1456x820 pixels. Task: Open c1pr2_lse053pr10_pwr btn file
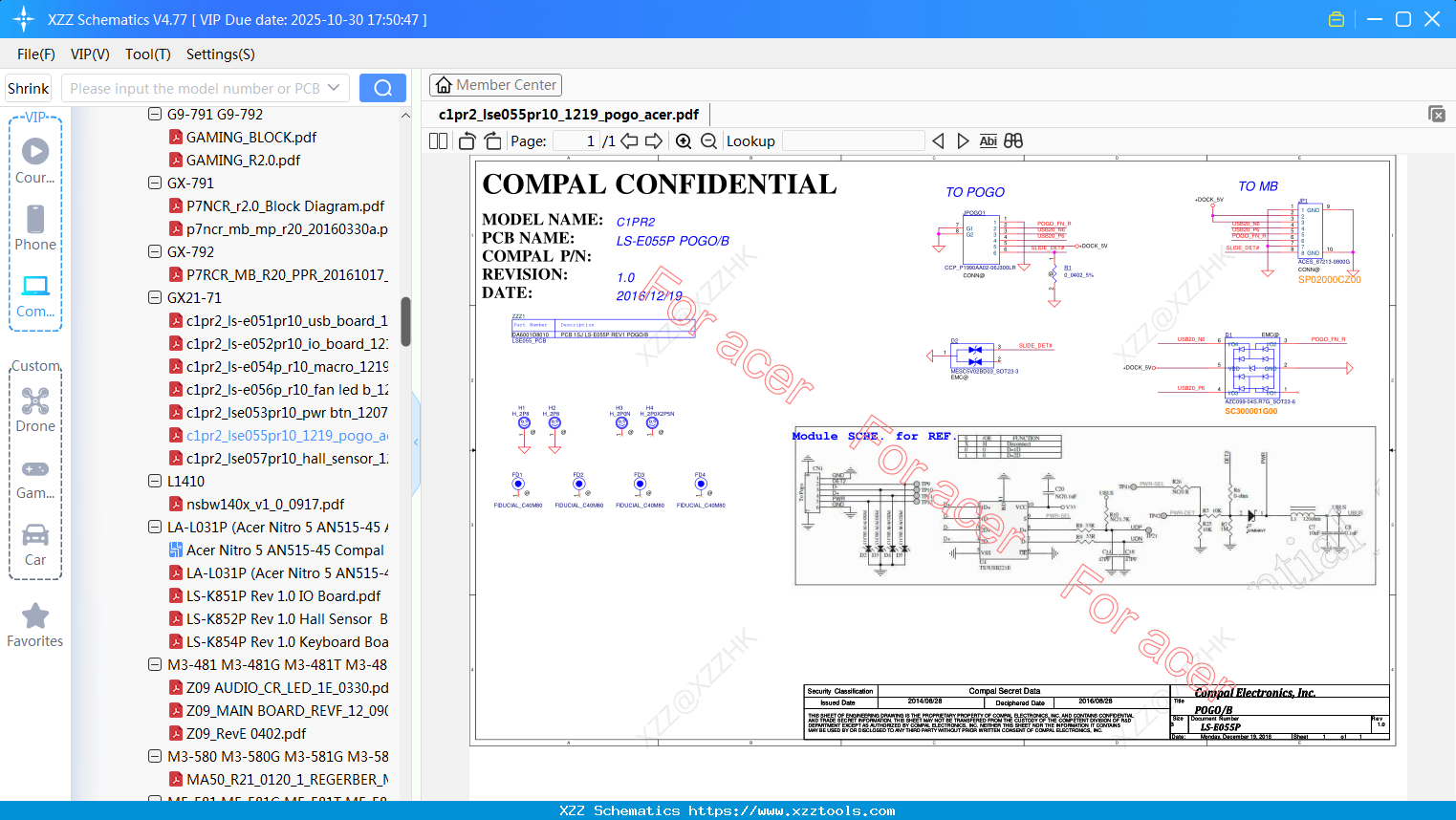point(287,412)
